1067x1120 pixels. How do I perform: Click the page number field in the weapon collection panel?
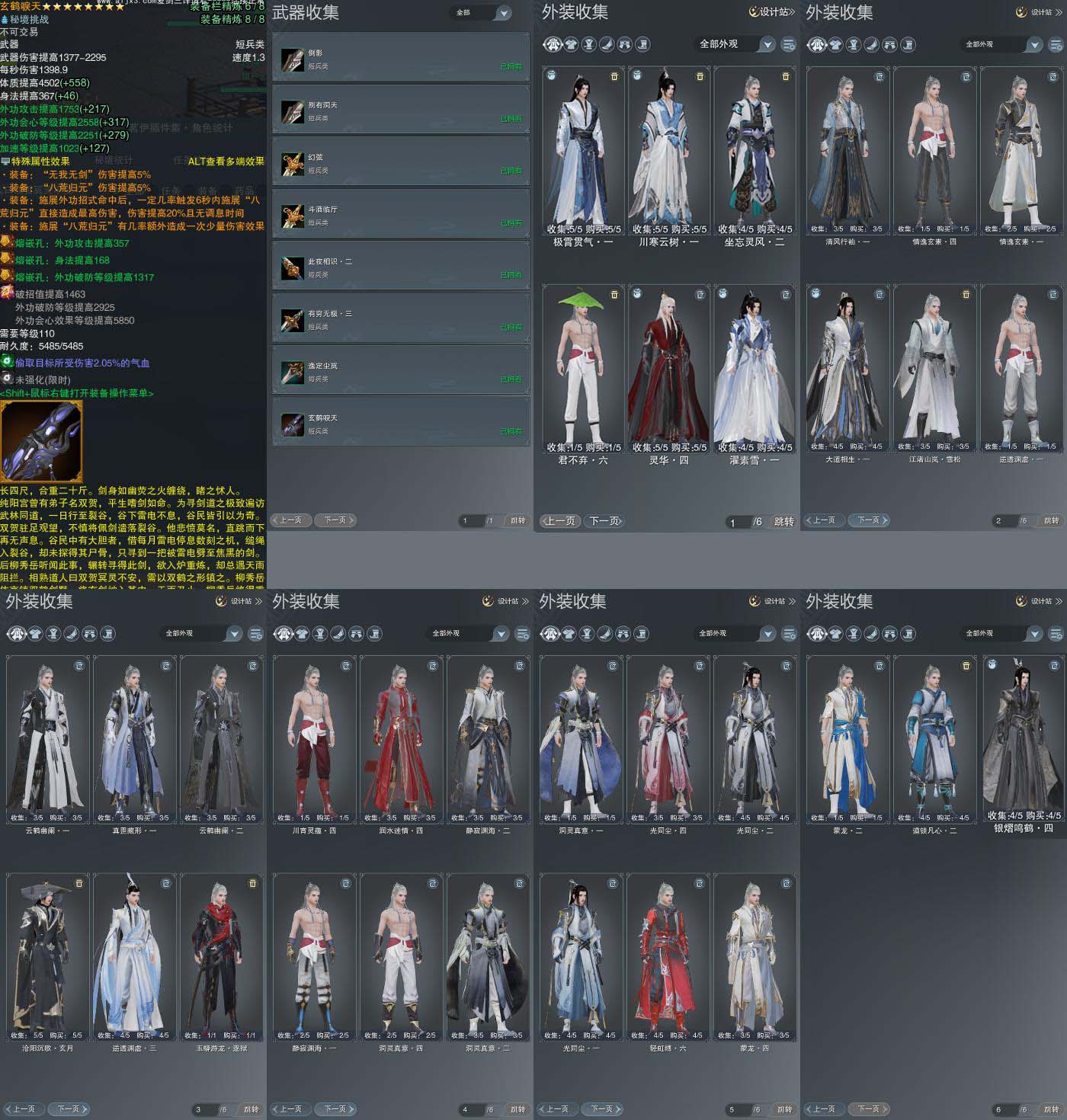(x=471, y=521)
